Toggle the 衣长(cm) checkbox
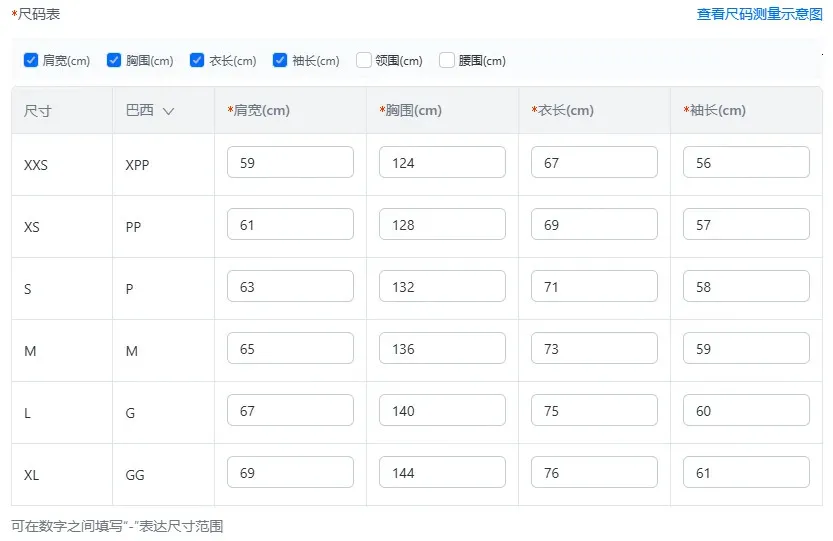 (197, 61)
